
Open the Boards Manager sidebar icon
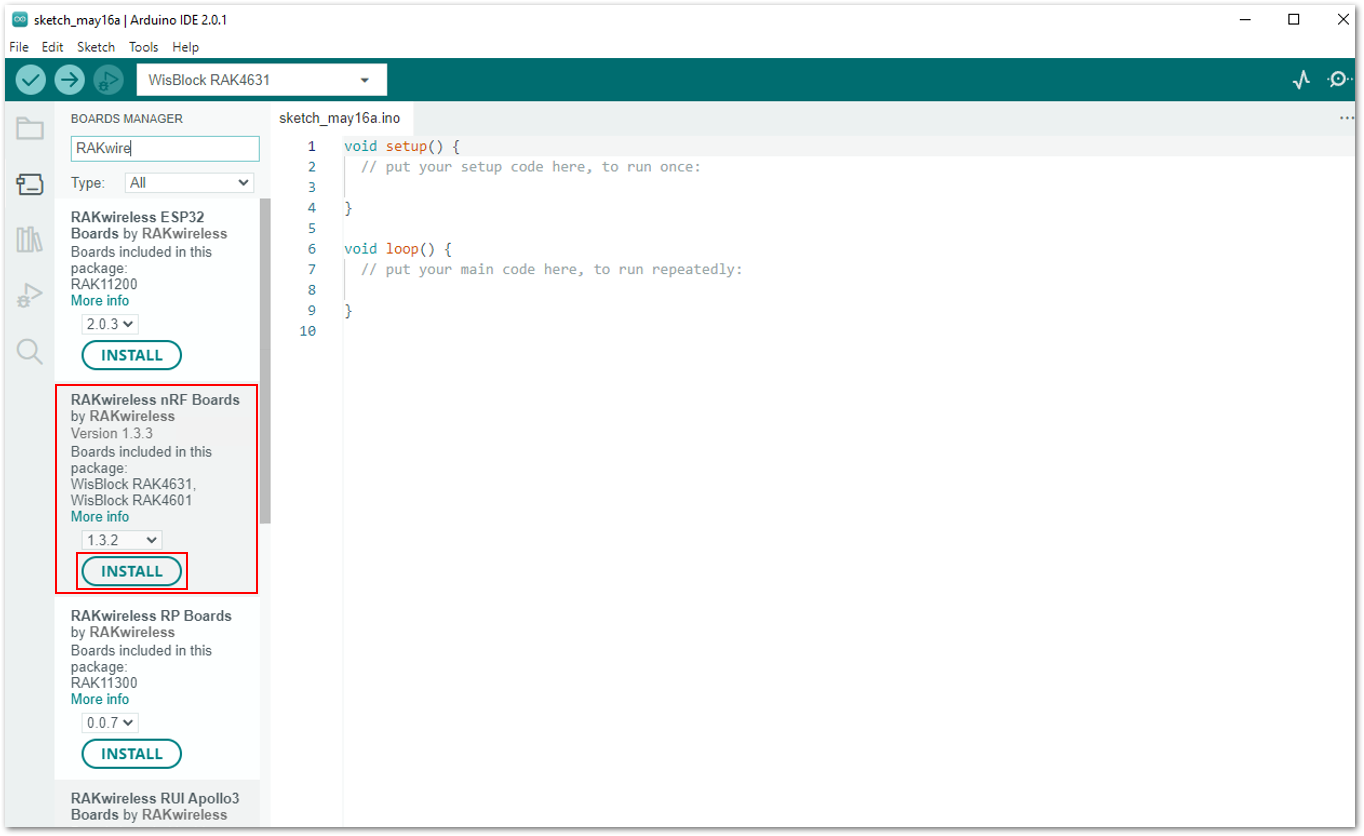[30, 184]
